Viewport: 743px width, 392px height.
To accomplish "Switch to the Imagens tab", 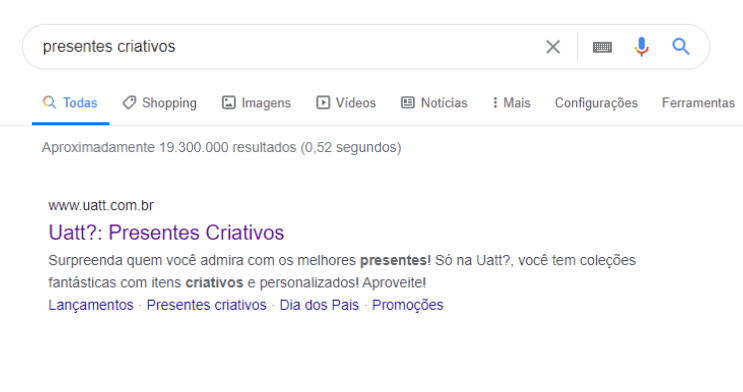I will coord(256,103).
